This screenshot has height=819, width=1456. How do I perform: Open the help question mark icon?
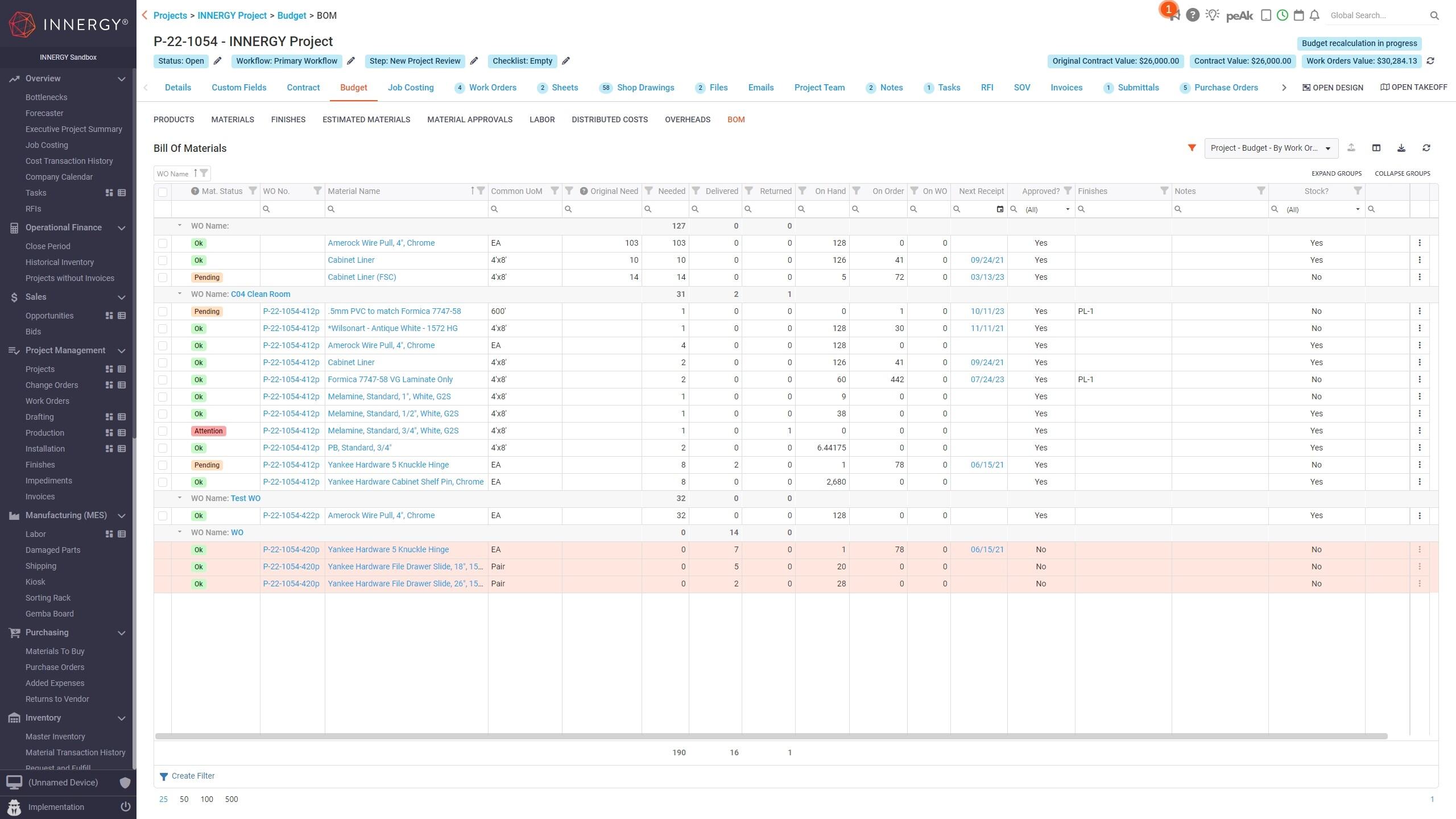[x=1193, y=15]
